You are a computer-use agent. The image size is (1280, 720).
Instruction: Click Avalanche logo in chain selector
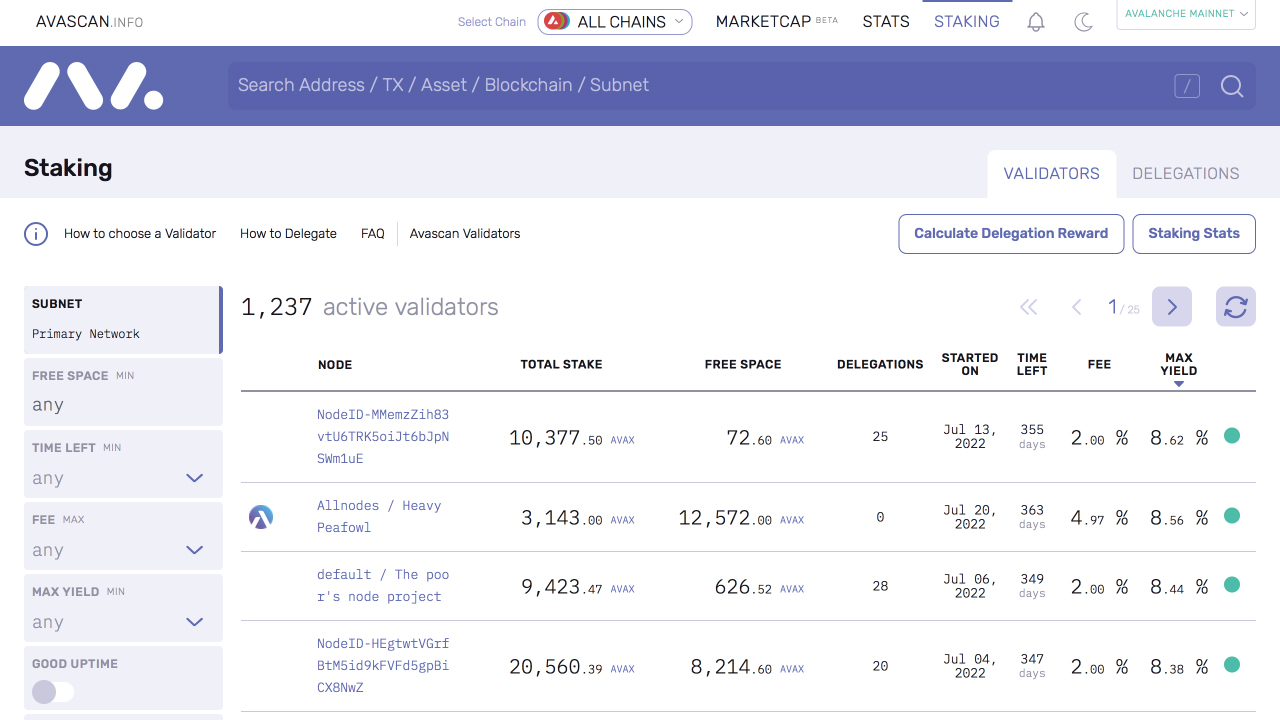coord(557,21)
